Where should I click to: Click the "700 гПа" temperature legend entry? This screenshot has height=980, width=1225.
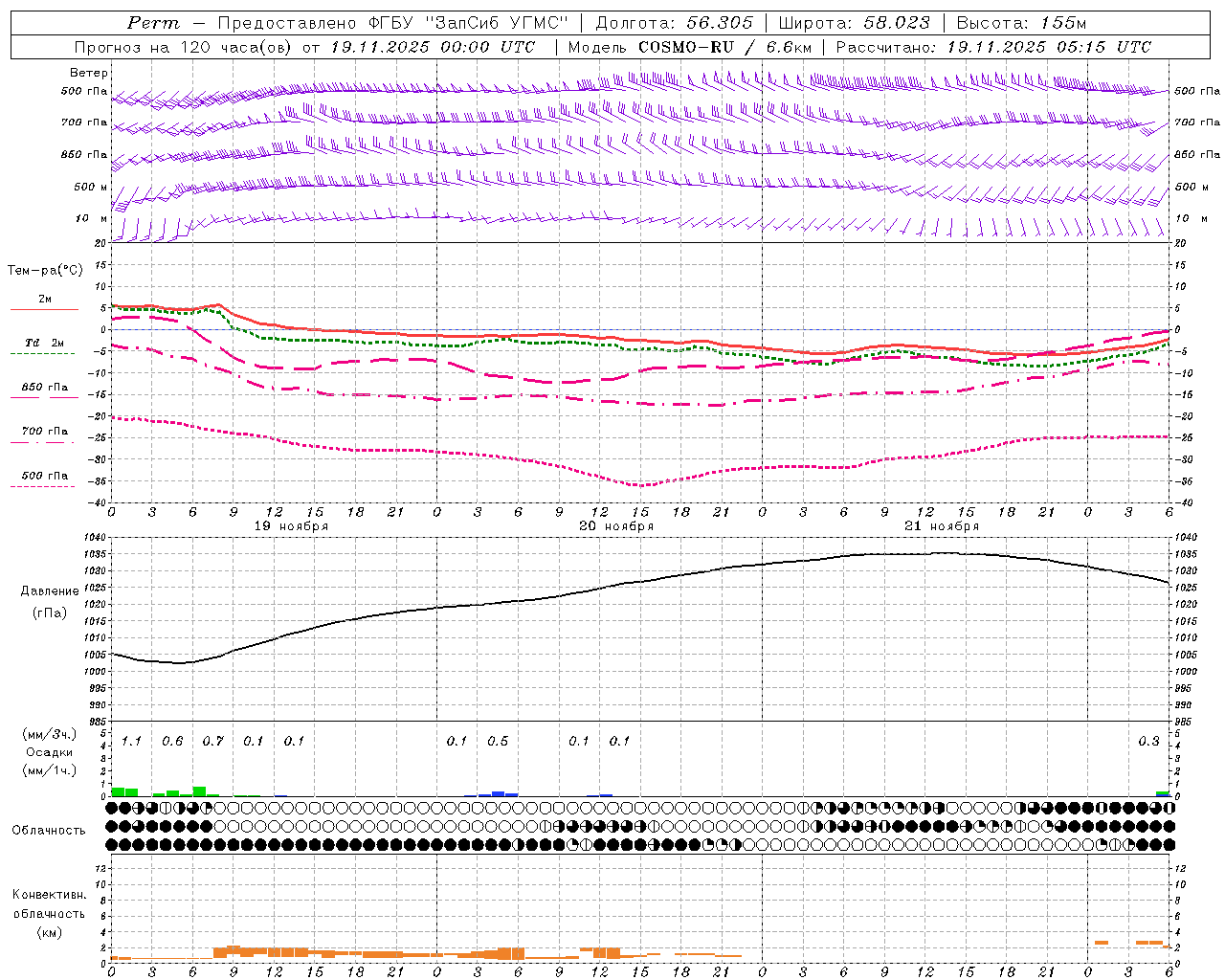point(45,432)
